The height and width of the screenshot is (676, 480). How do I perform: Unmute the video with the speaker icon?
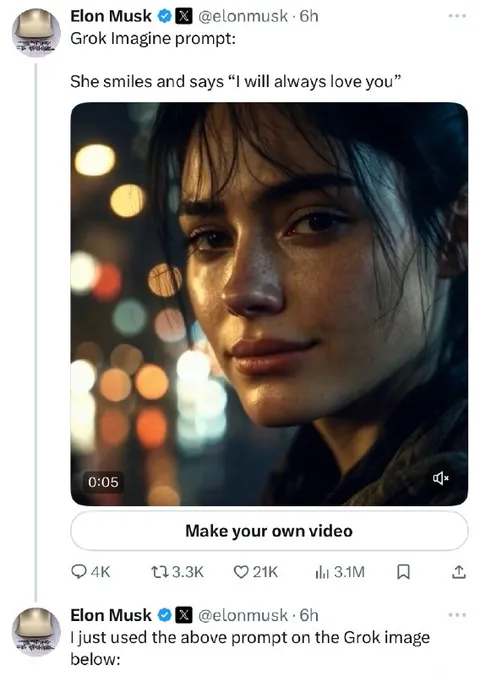[441, 478]
